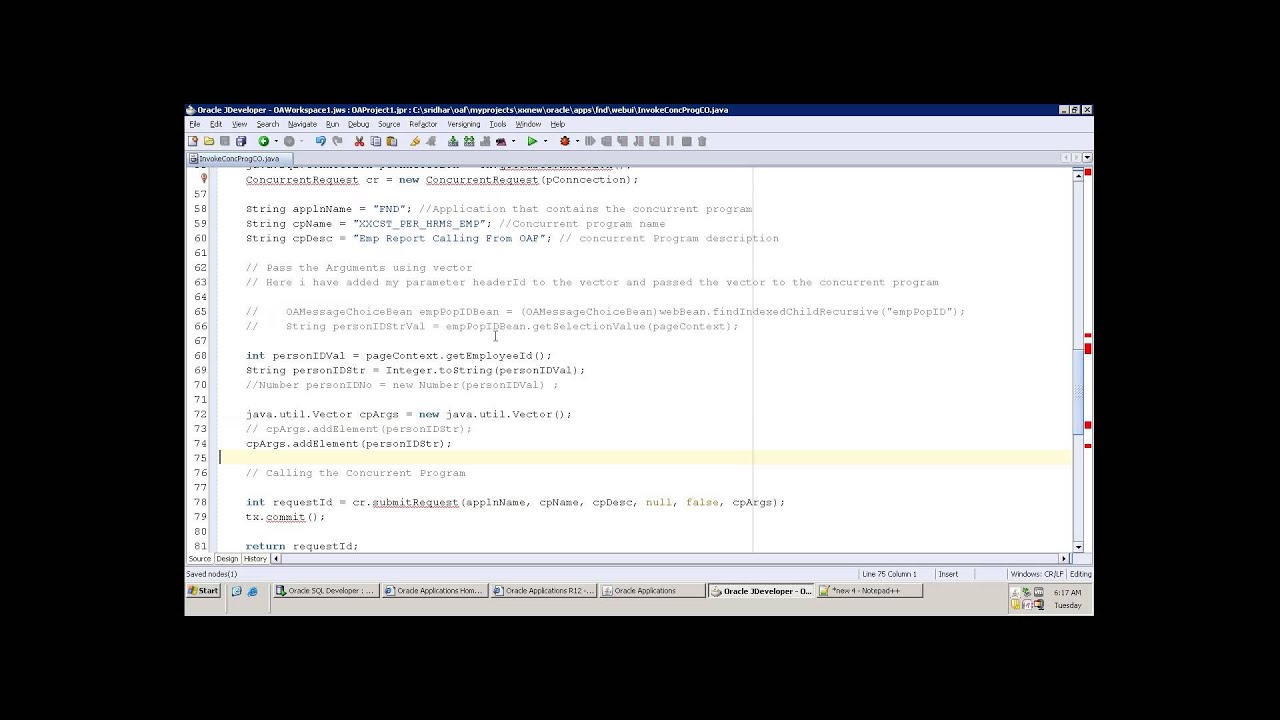Select the InvokeConcProgCO.java editor tab
The height and width of the screenshot is (720, 1280).
(239, 158)
